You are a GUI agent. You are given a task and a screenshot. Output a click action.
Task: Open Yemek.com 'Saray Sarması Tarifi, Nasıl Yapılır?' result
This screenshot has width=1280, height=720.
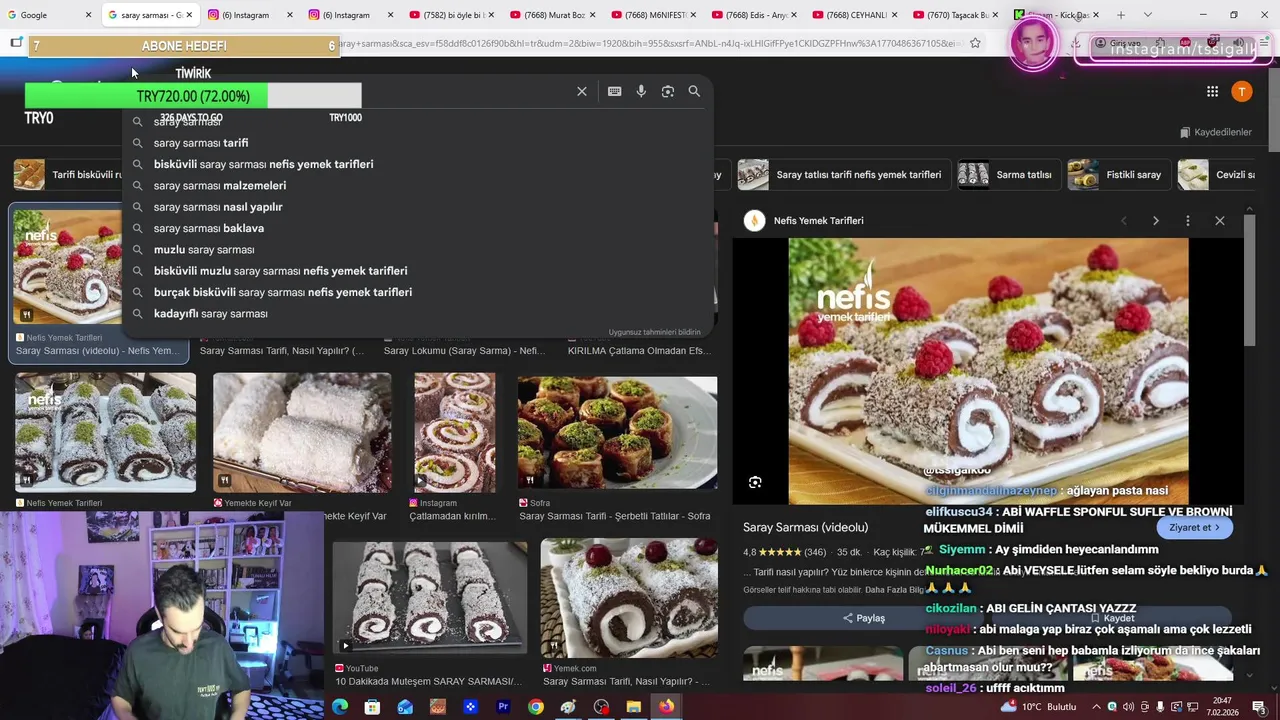click(629, 597)
